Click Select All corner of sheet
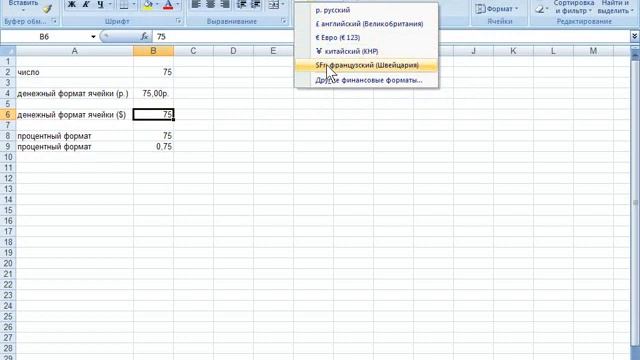This screenshot has height=360, width=640. [8, 51]
